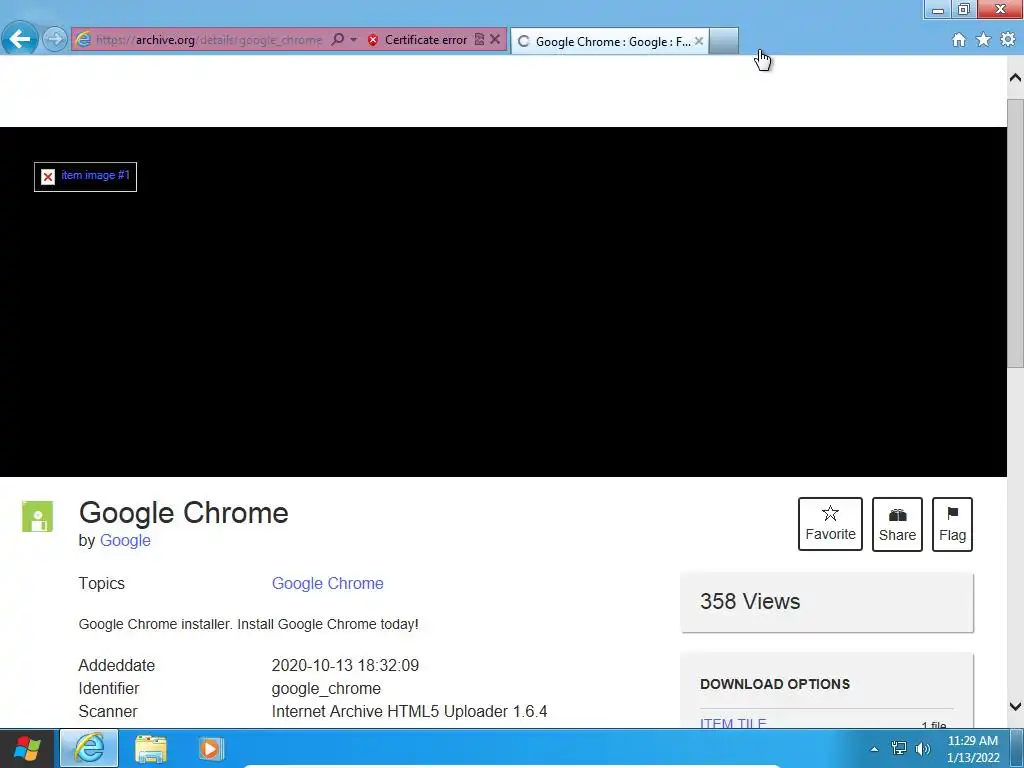Go to the Home page icon
The height and width of the screenshot is (768, 1024).
point(959,40)
